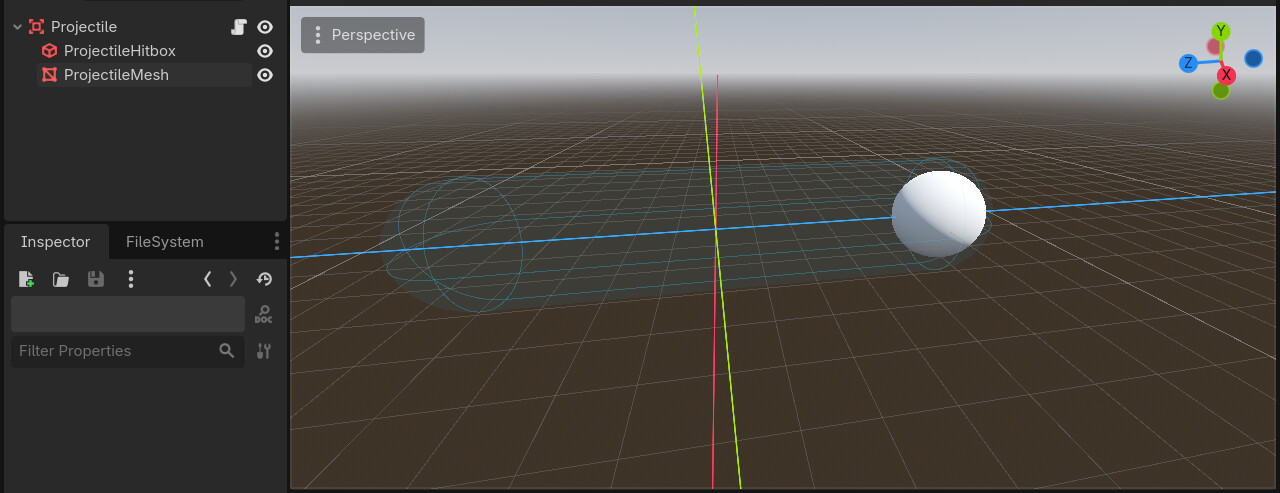Load an existing resource from disk

61,280
